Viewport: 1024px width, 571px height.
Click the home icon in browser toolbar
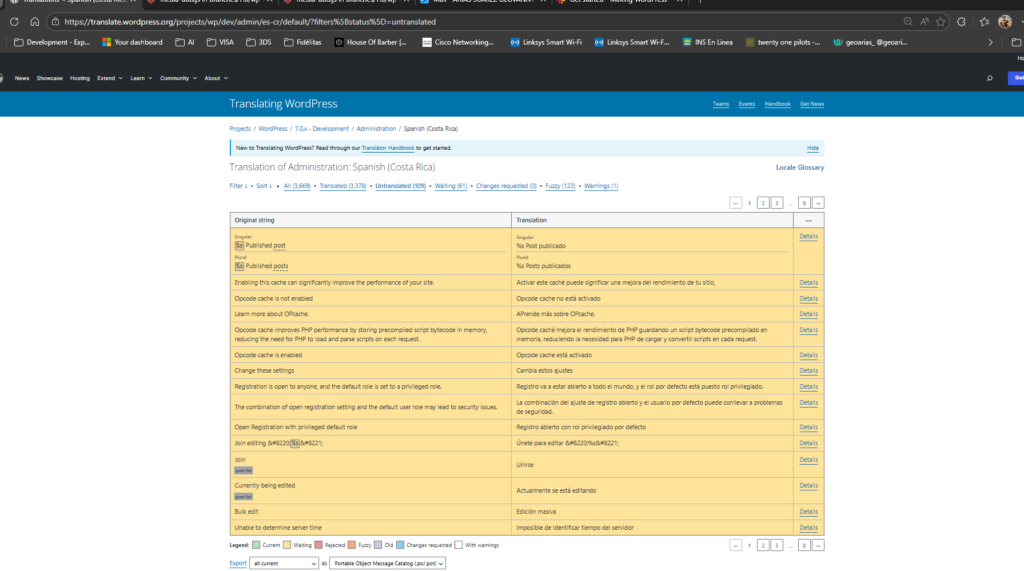[35, 21]
